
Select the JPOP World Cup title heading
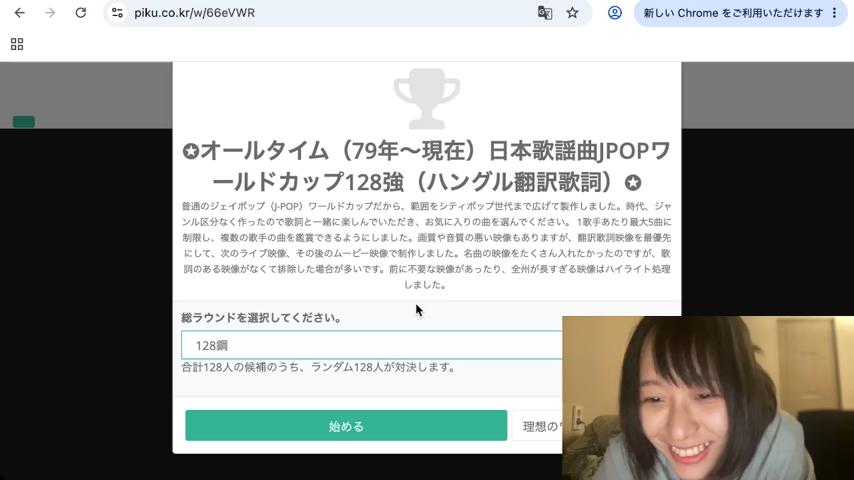pyautogui.click(x=427, y=166)
